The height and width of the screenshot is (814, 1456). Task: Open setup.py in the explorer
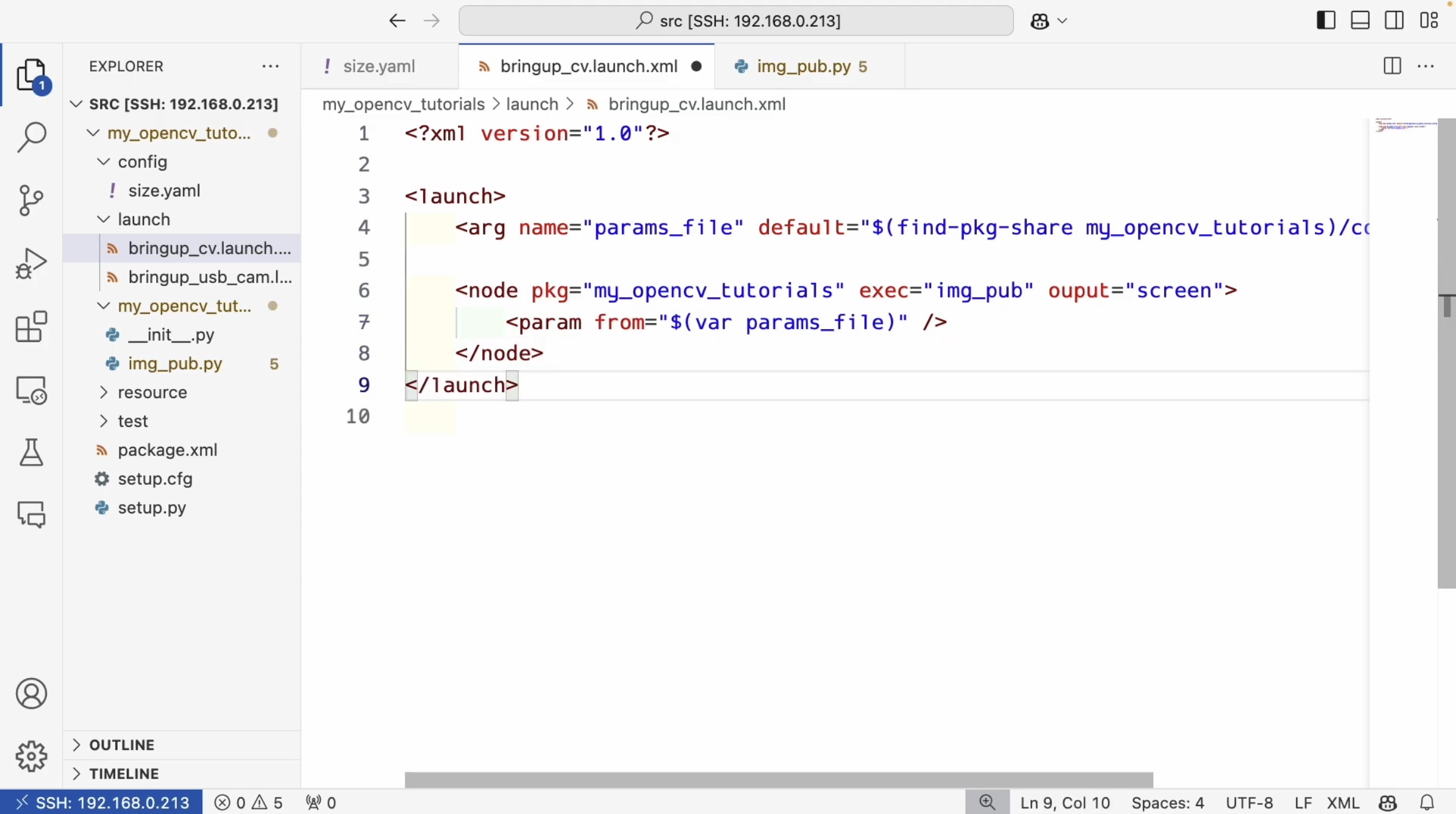pyautogui.click(x=152, y=507)
